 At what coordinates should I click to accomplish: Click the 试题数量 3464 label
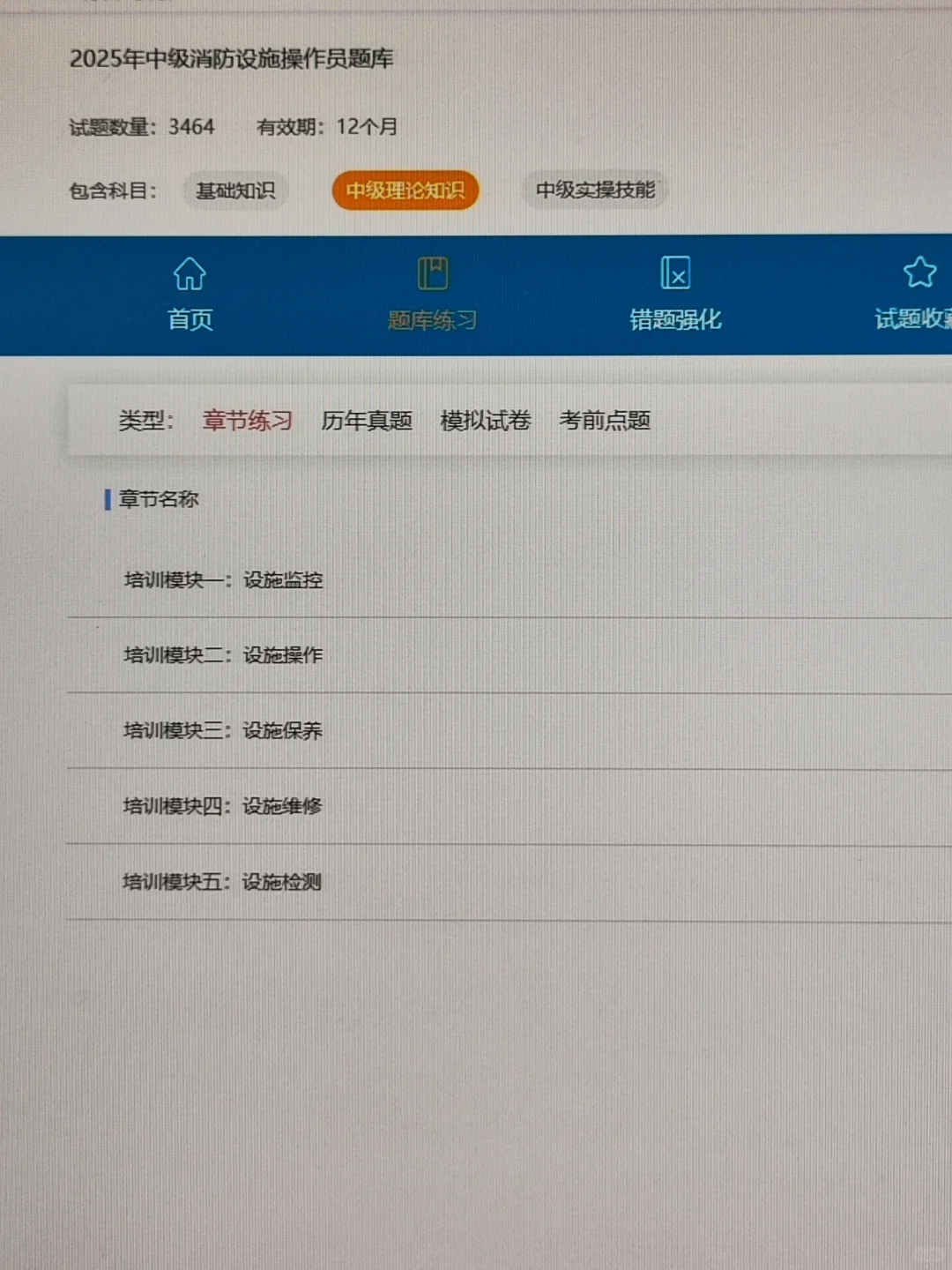[139, 127]
